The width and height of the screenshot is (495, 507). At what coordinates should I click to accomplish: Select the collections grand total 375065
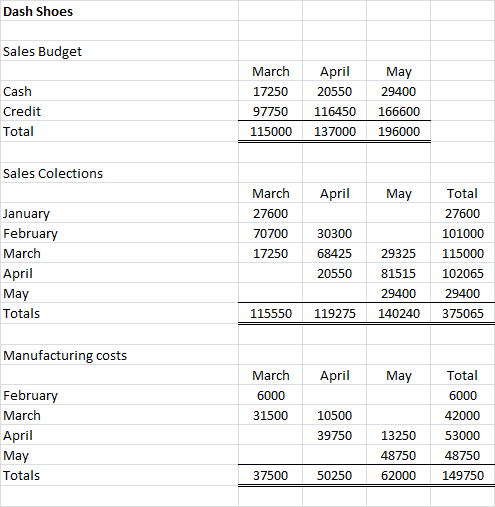(x=463, y=313)
